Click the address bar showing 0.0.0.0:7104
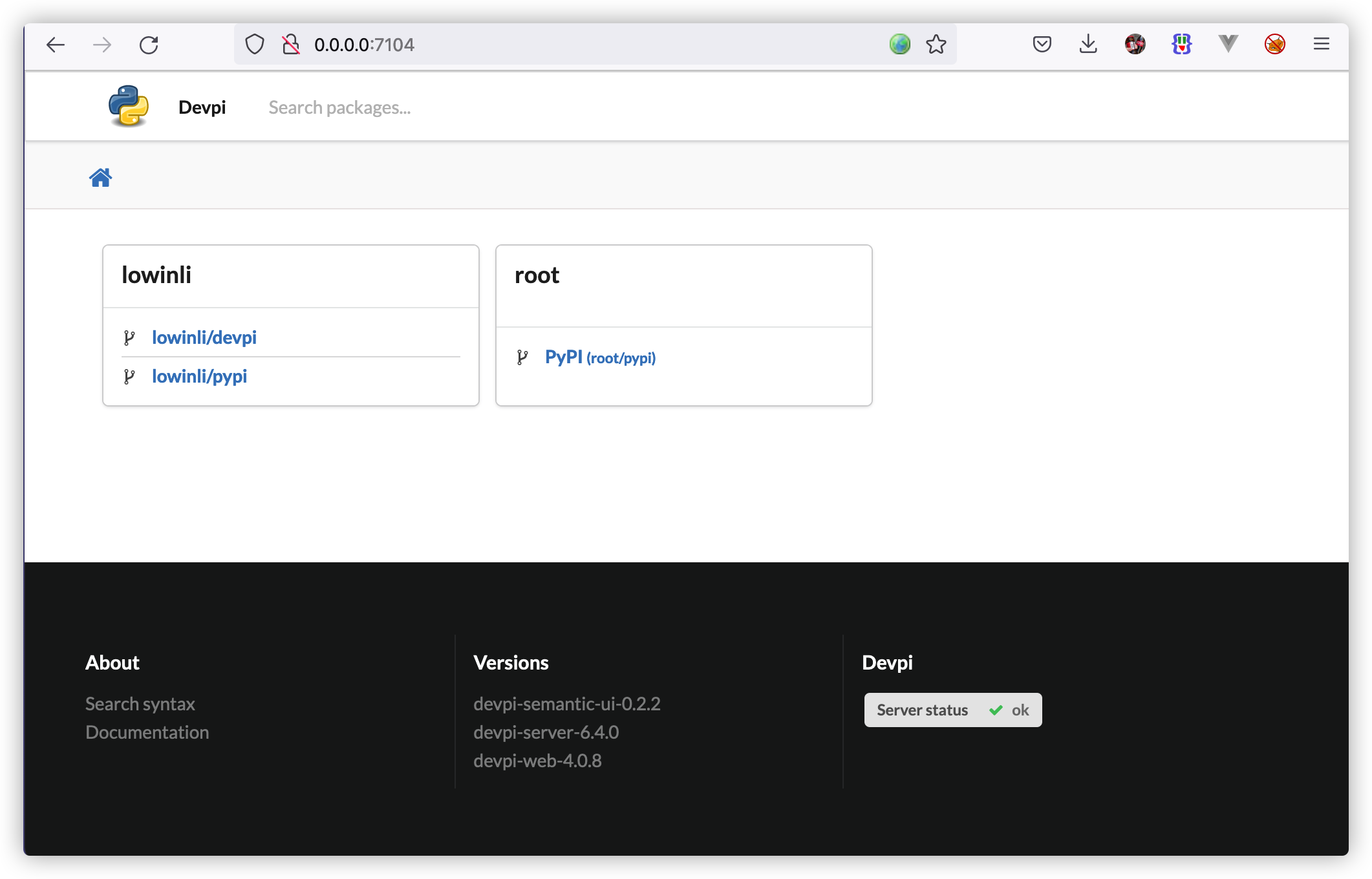1372x879 pixels. tap(582, 45)
